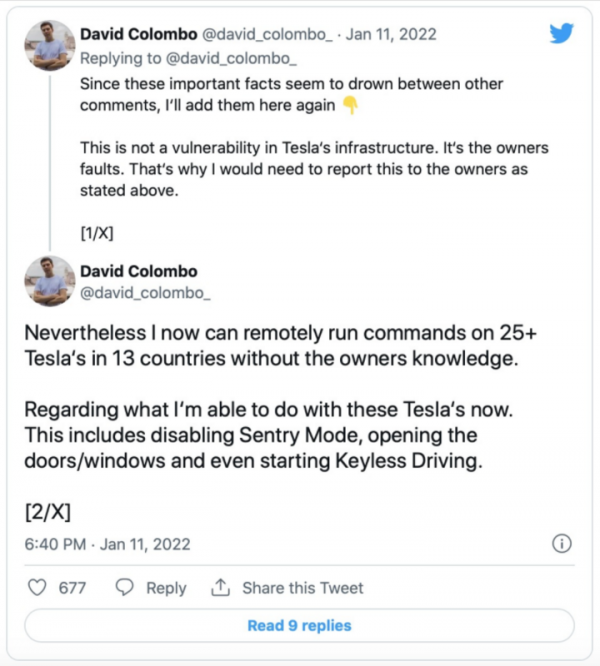
Task: Click the Reply text link
Action: click(x=166, y=588)
